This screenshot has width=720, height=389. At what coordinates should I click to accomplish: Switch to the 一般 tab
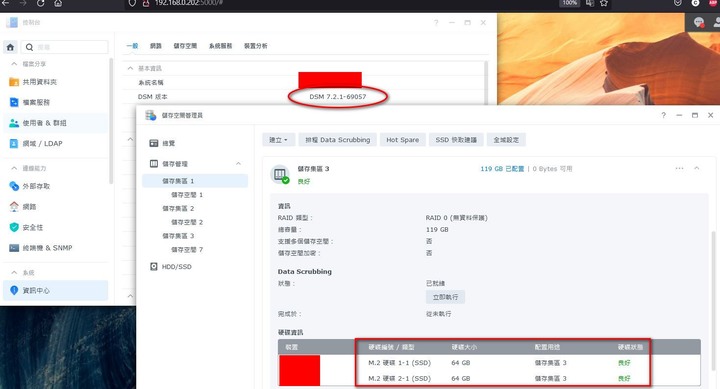point(132,46)
